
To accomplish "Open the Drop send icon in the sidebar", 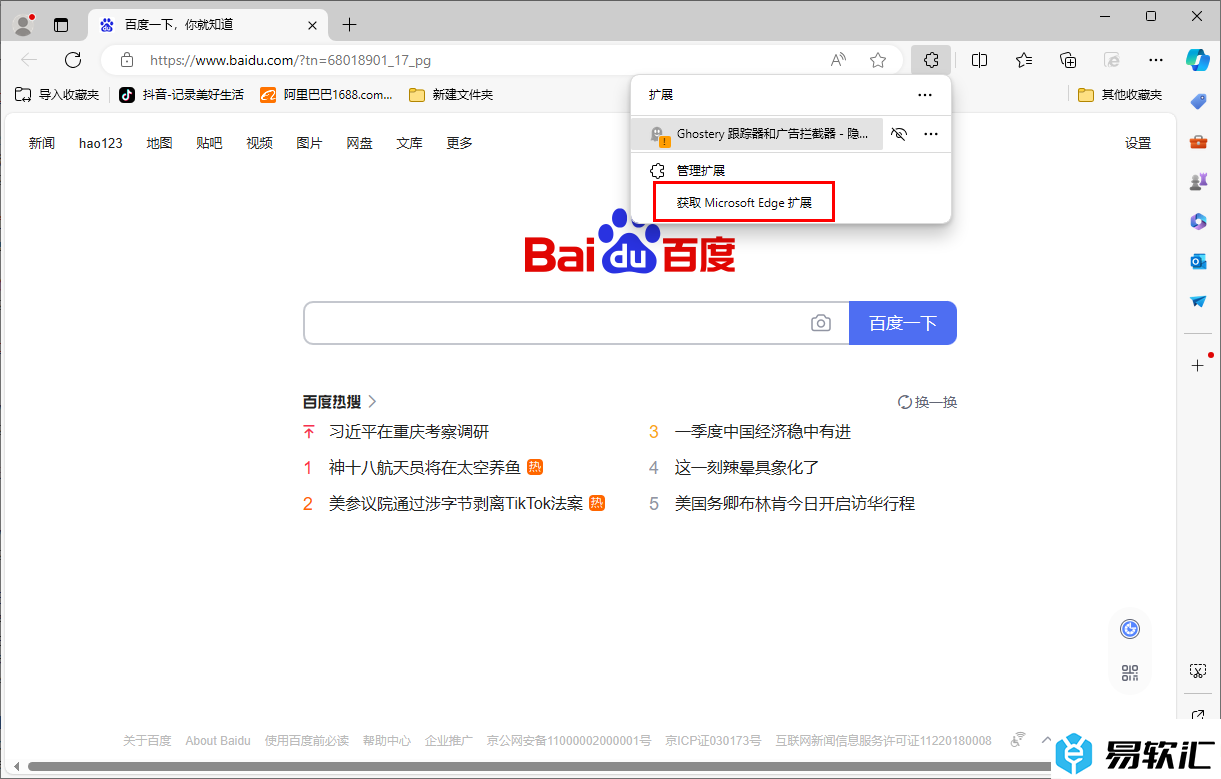I will [x=1198, y=301].
